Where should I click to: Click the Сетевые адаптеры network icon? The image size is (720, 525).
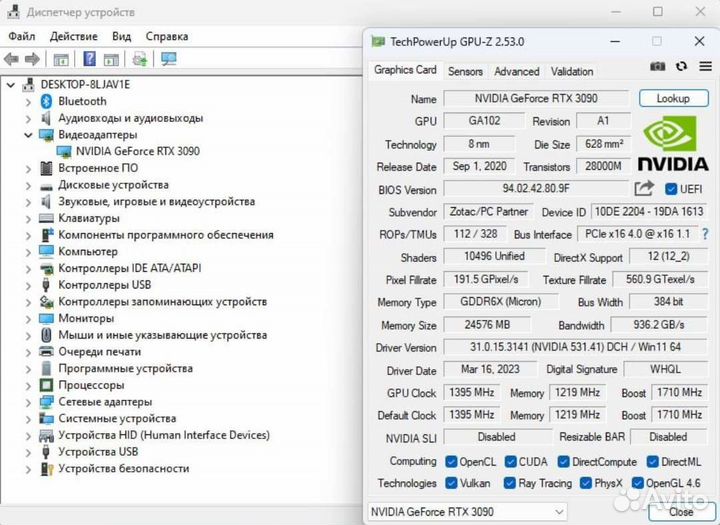click(x=46, y=402)
